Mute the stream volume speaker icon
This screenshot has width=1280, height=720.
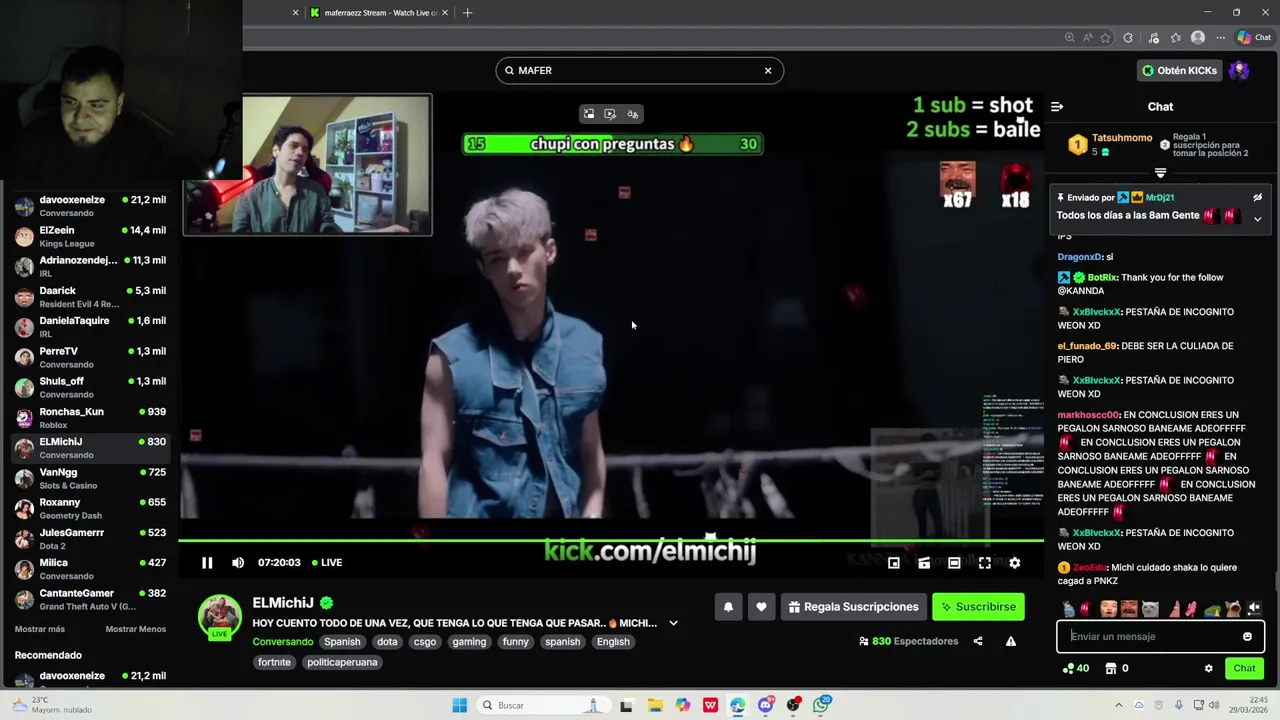point(238,563)
